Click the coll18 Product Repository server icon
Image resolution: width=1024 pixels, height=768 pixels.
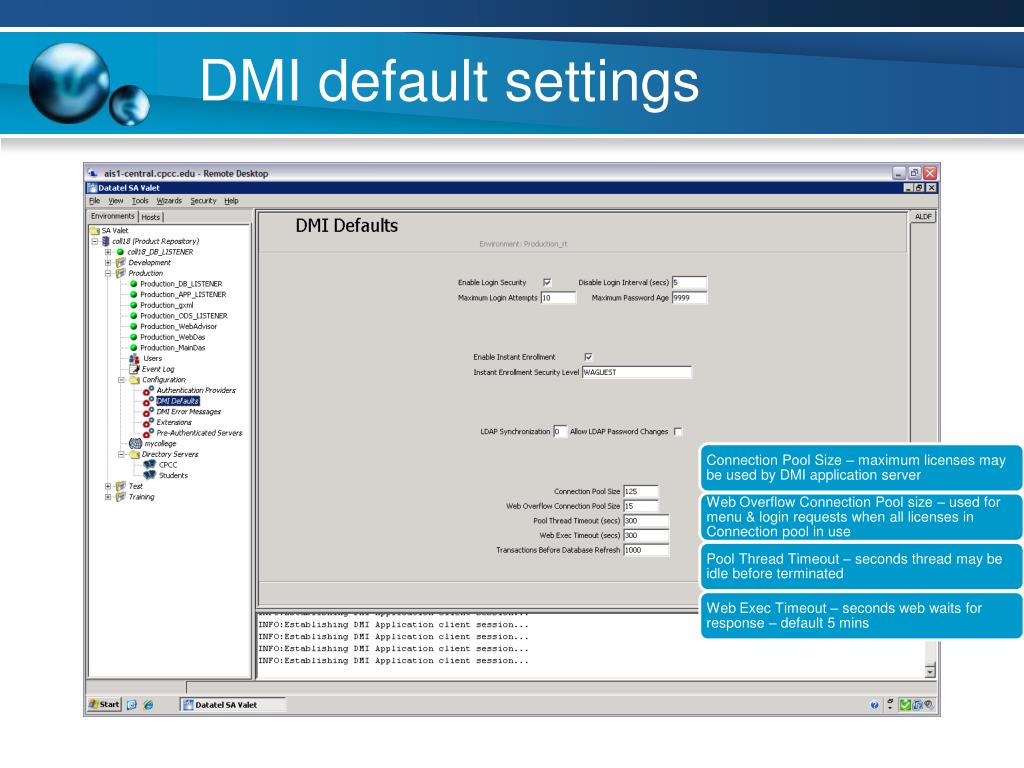coord(106,241)
